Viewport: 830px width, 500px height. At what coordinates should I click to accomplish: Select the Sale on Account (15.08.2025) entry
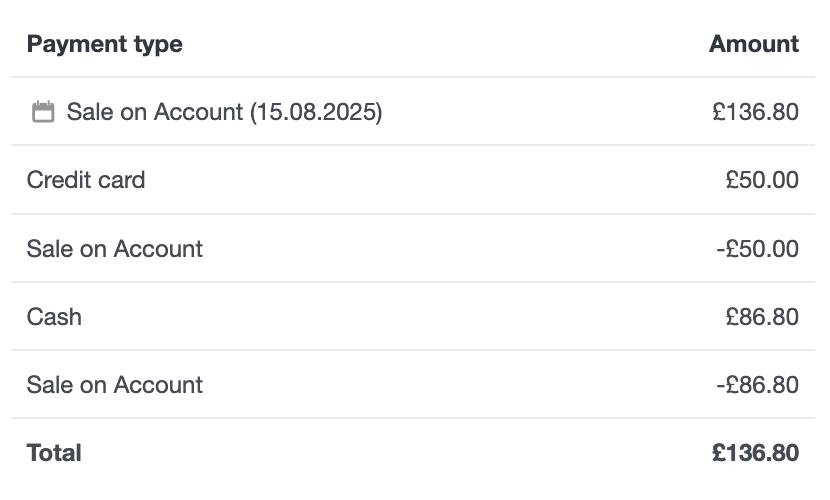tap(224, 112)
